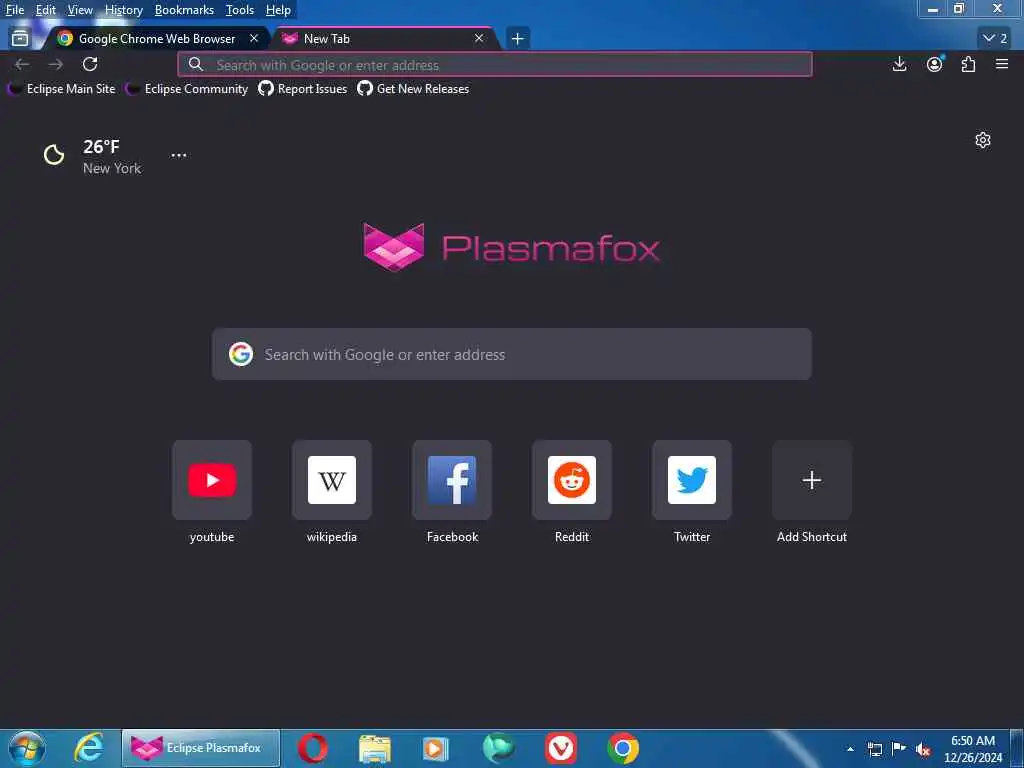Close the Google Chrome Web Browser tab

[x=254, y=39]
